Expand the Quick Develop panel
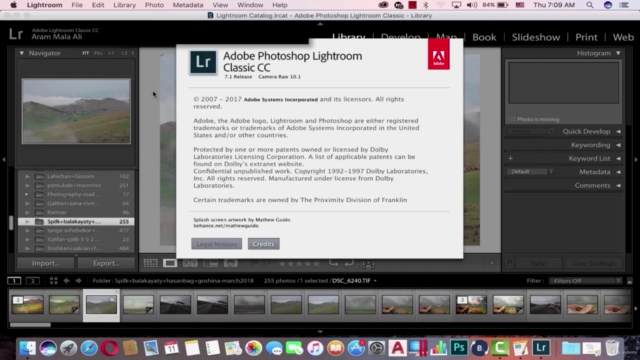This screenshot has height=360, width=640. pyautogui.click(x=618, y=131)
